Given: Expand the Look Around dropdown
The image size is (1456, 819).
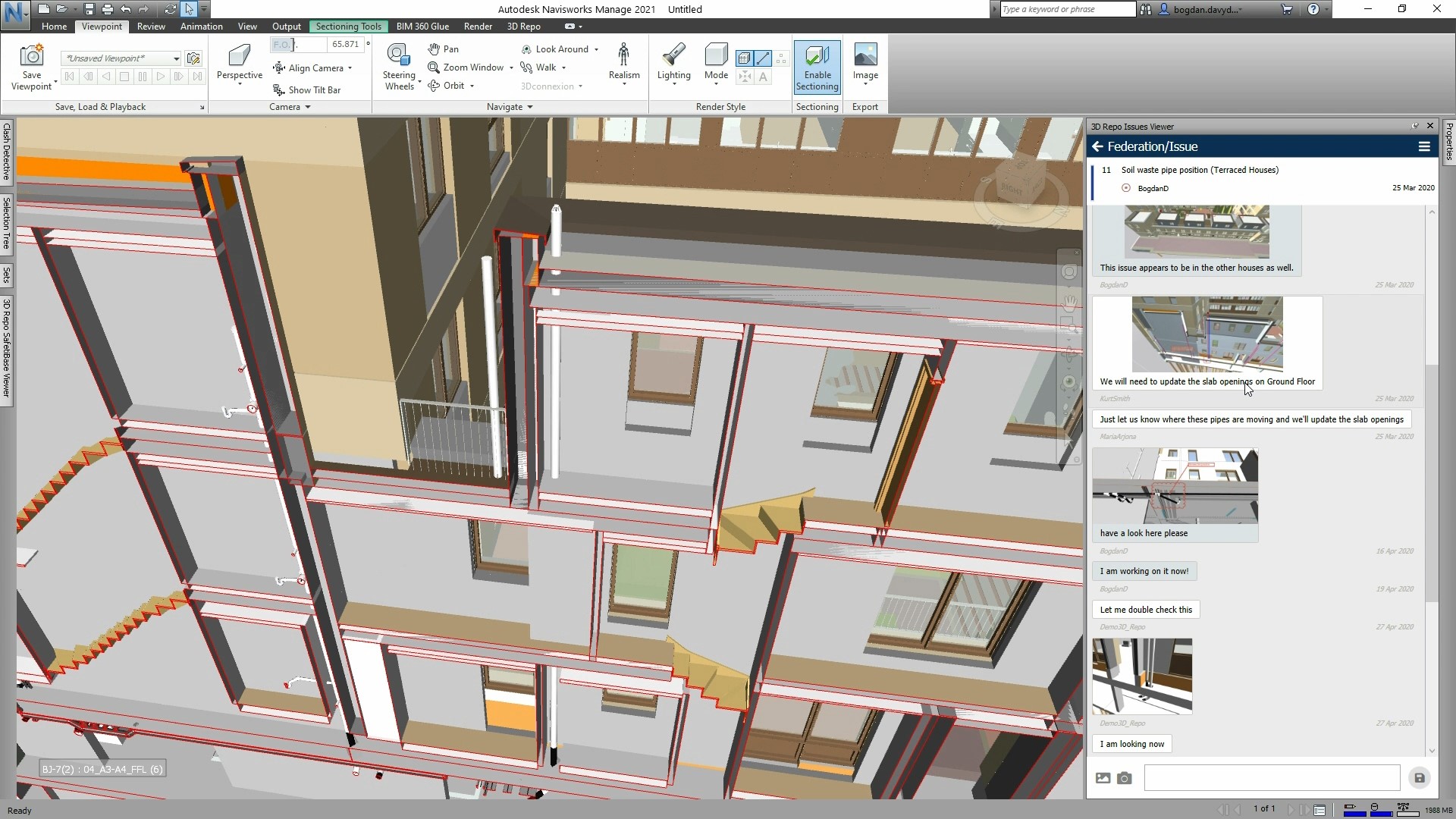Looking at the screenshot, I should [x=596, y=49].
